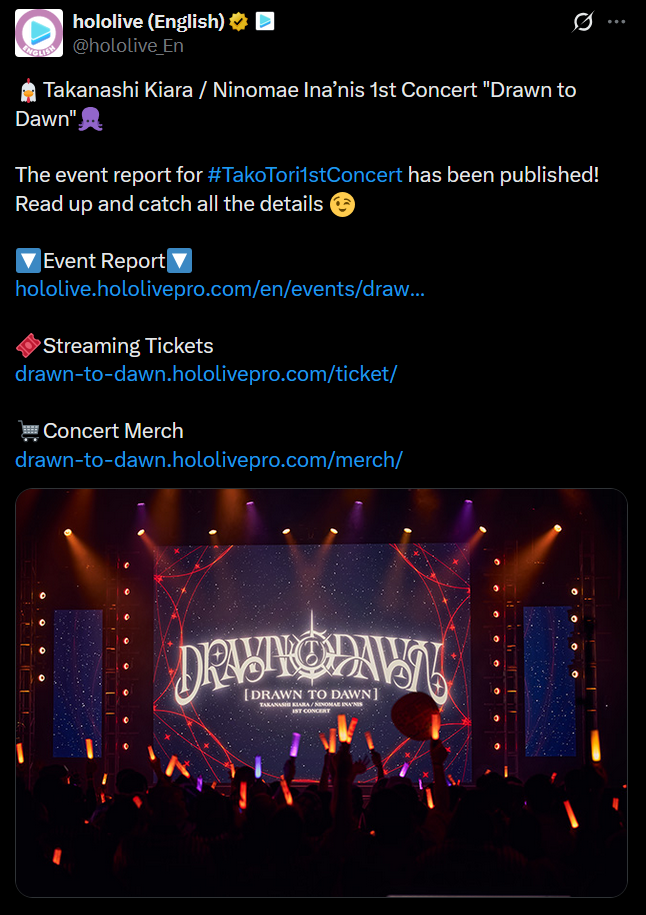
Task: Open the #TakoTori1stConcert hashtag
Action: (x=305, y=174)
